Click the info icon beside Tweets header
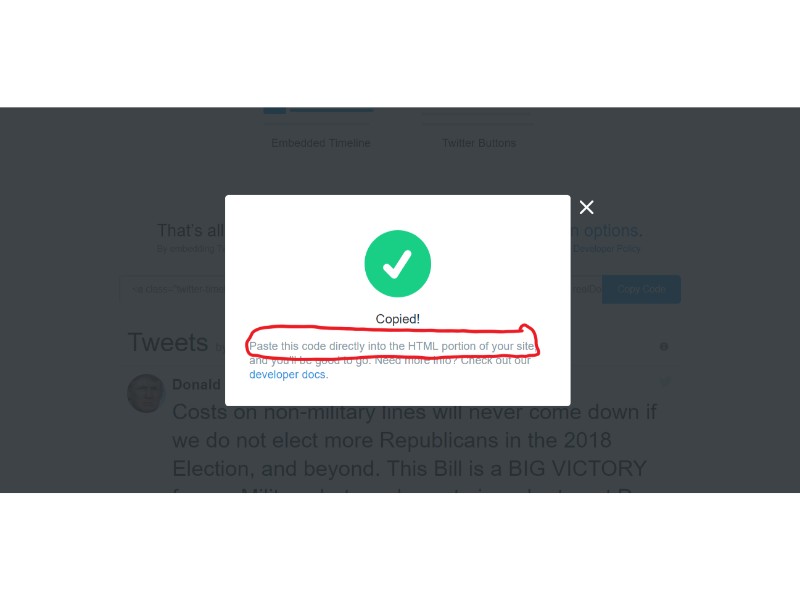The width and height of the screenshot is (800, 600). pos(664,347)
